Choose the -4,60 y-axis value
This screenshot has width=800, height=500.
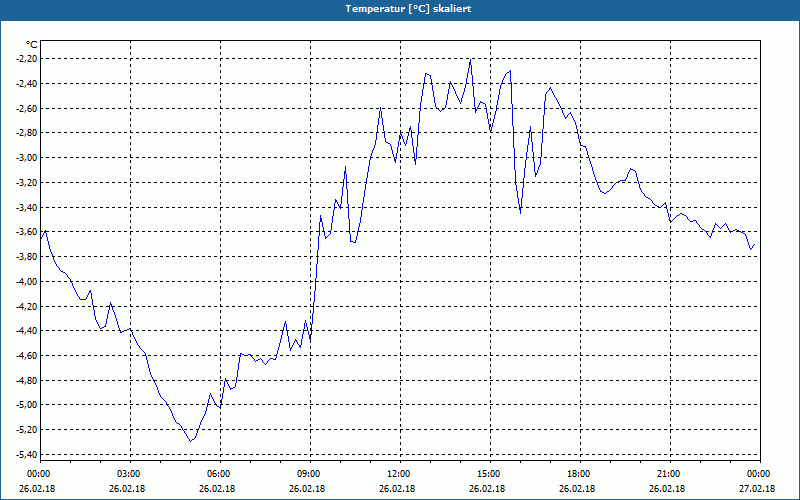click(x=27, y=356)
